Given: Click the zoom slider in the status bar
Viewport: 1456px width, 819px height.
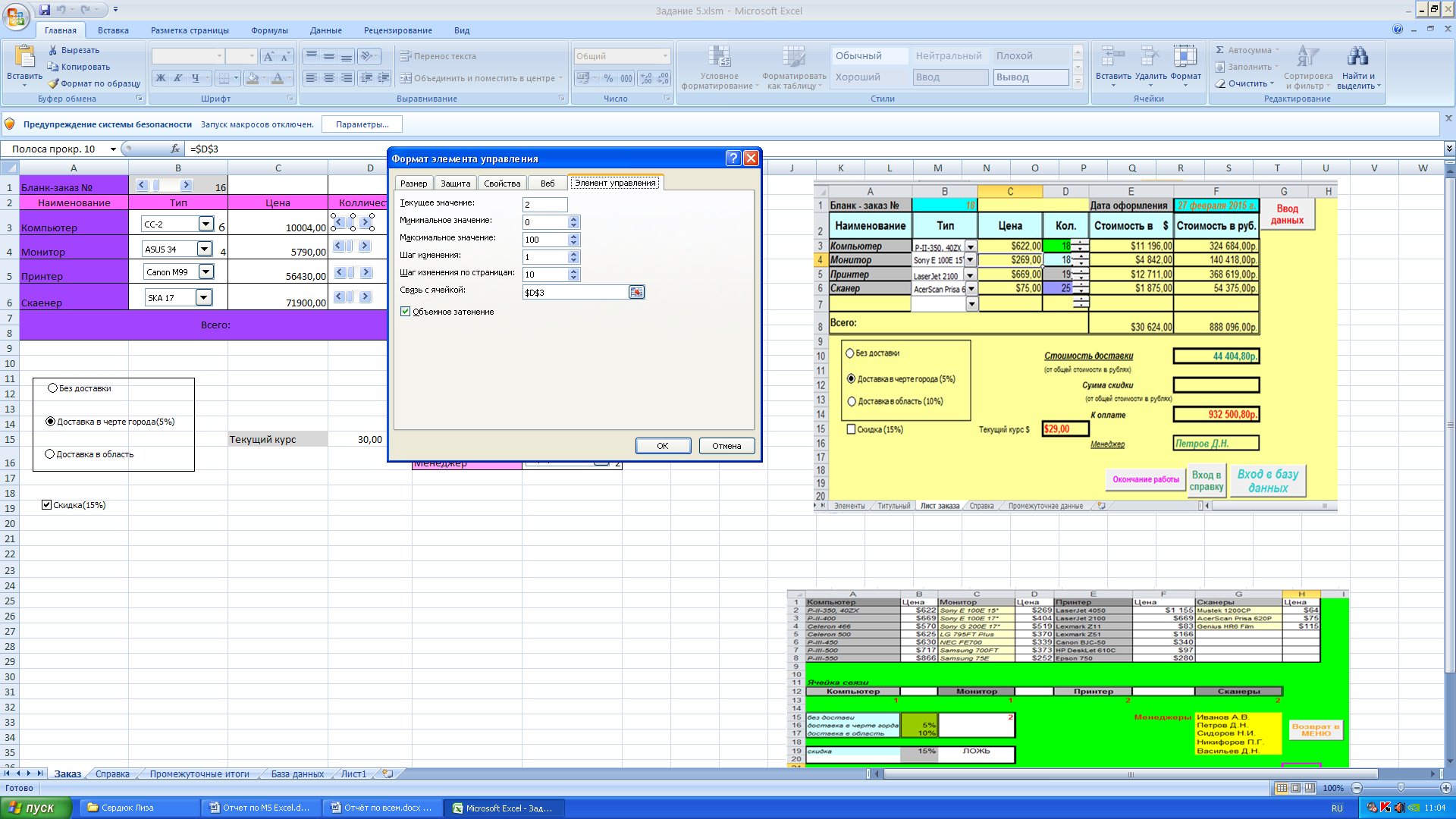Looking at the screenshot, I should (1401, 788).
